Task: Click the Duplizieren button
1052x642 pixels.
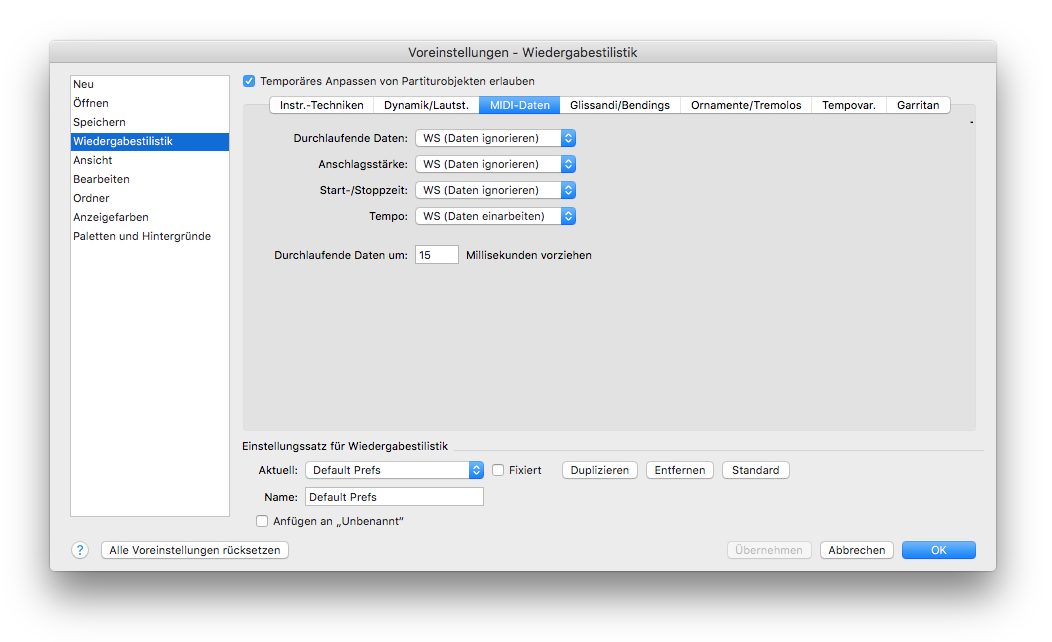Action: pyautogui.click(x=600, y=470)
